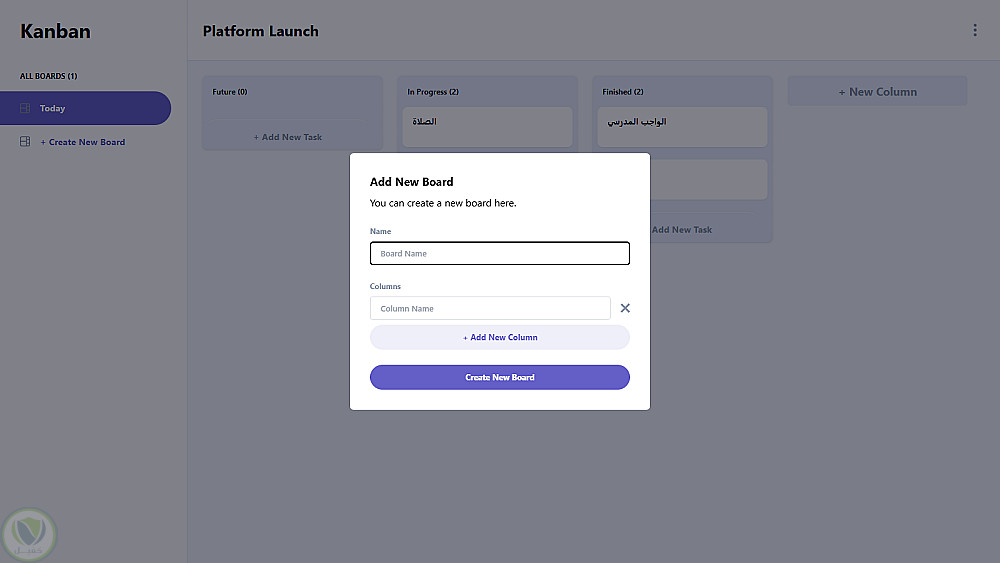Click the board icon beside Today
The image size is (1000, 563).
25,108
